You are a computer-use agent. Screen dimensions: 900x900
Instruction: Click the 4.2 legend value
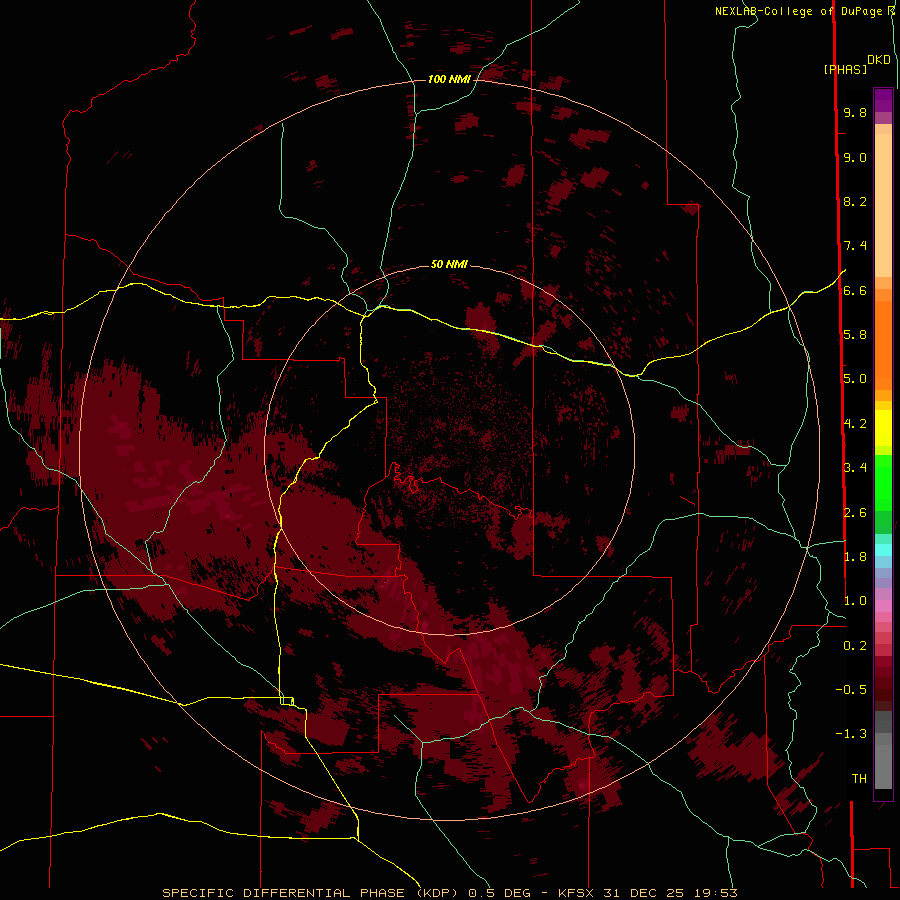pos(855,423)
